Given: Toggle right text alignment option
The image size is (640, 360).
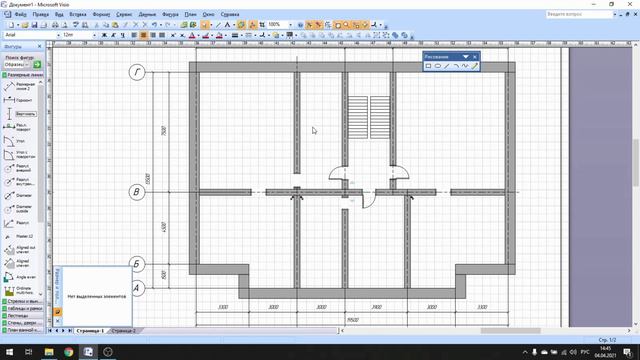Looking at the screenshot, I should pos(153,35).
